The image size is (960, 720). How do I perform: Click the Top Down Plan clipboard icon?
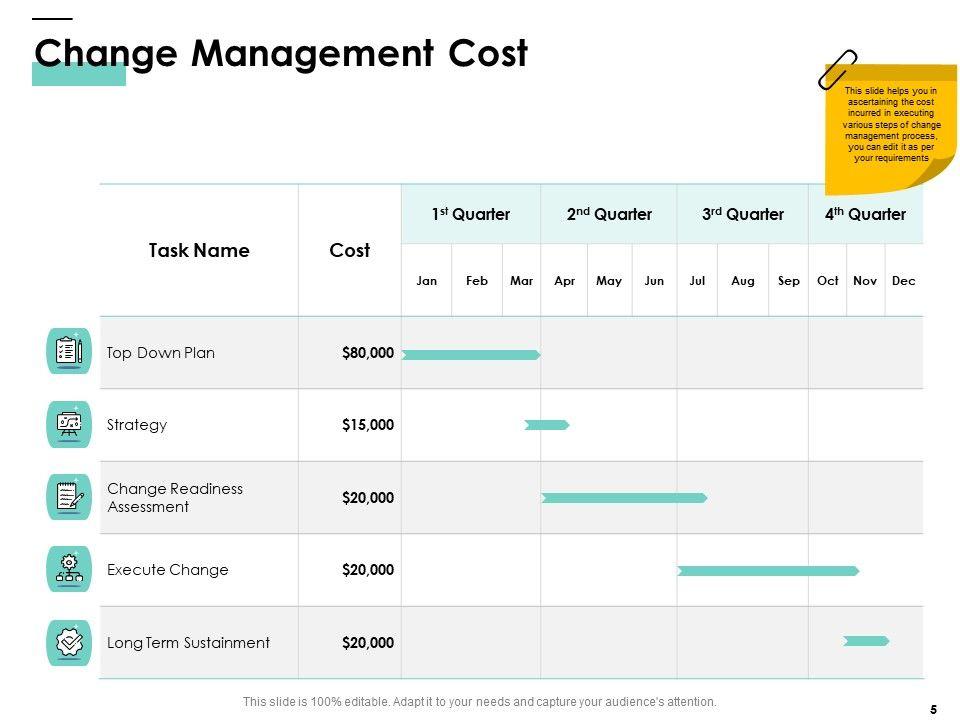(69, 351)
